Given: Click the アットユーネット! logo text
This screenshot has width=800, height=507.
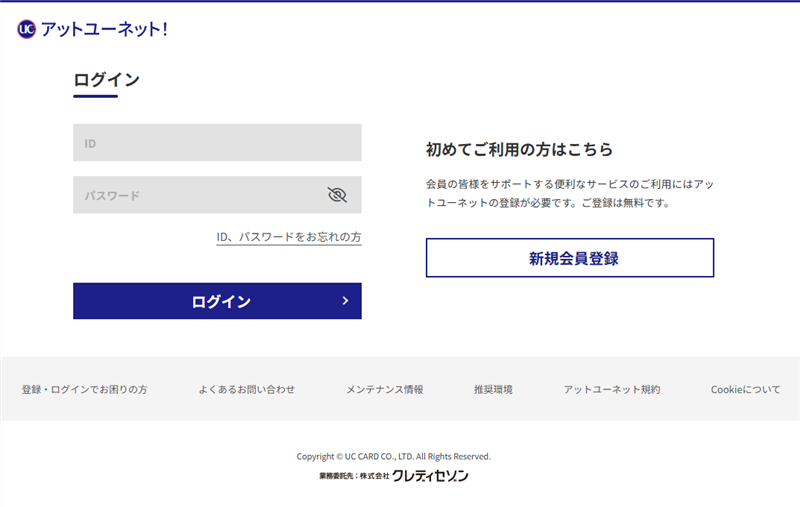Looking at the screenshot, I should click(104, 29).
